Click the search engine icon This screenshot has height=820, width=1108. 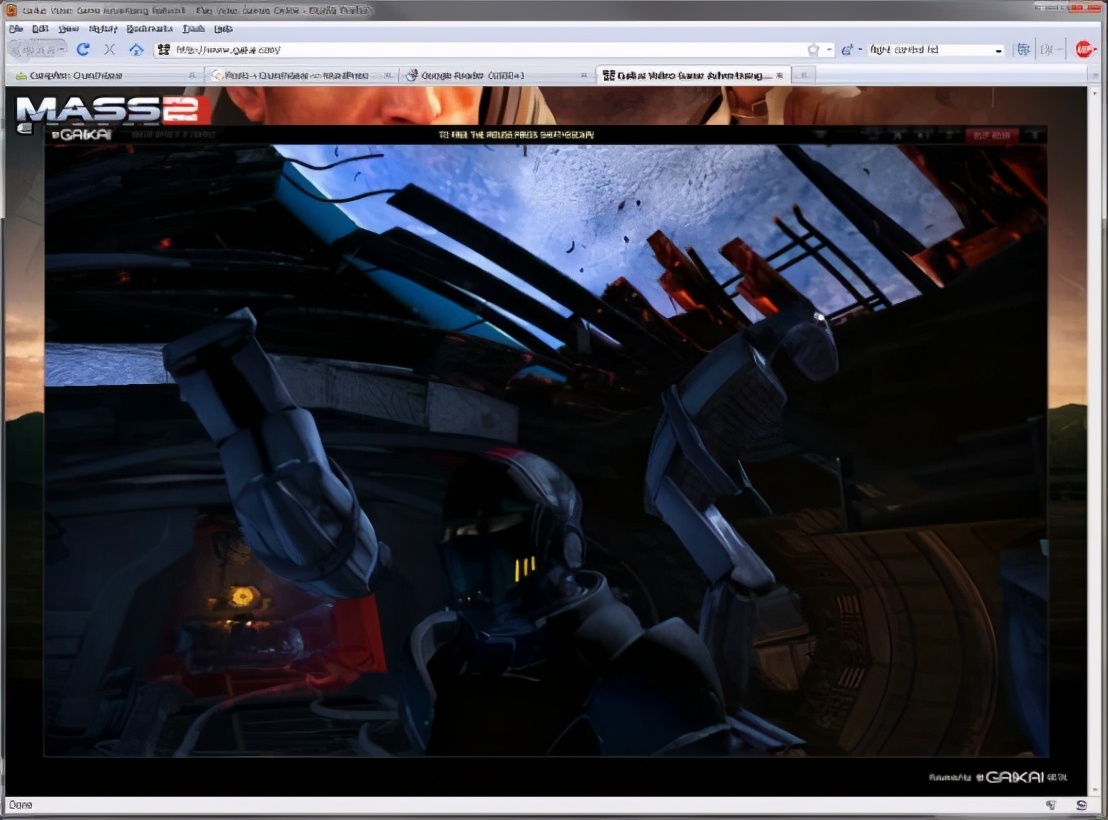[x=847, y=49]
